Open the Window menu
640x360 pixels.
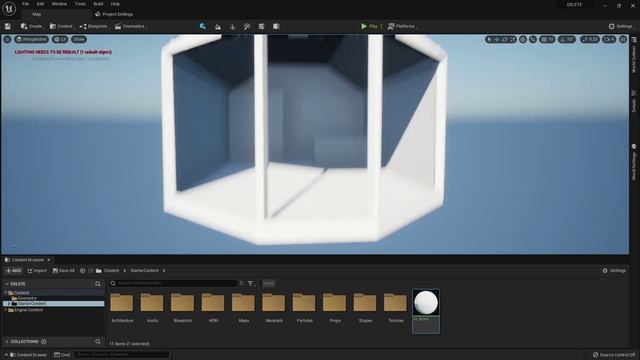59,4
